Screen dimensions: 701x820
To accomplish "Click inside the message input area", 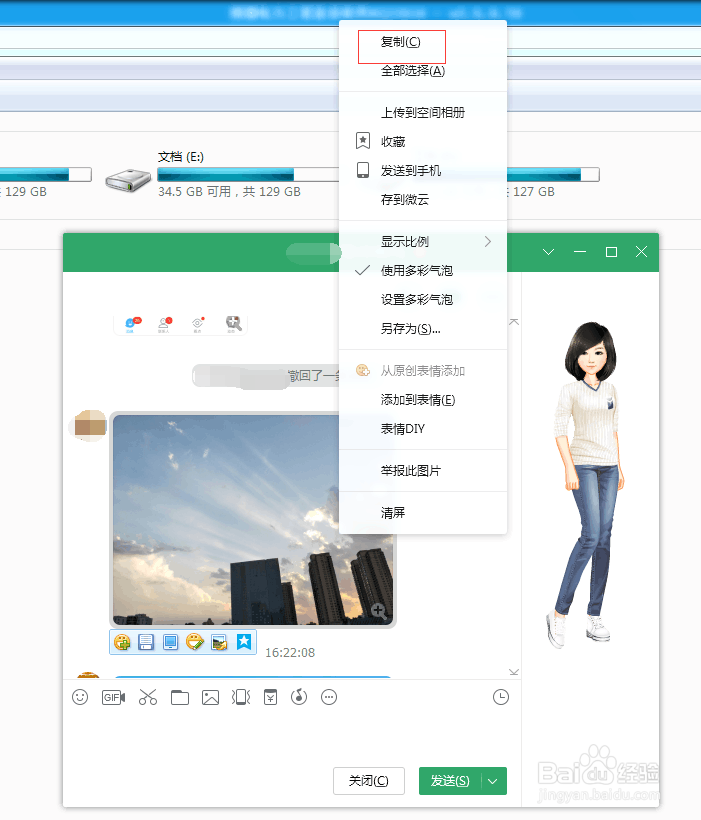I will coord(291,736).
